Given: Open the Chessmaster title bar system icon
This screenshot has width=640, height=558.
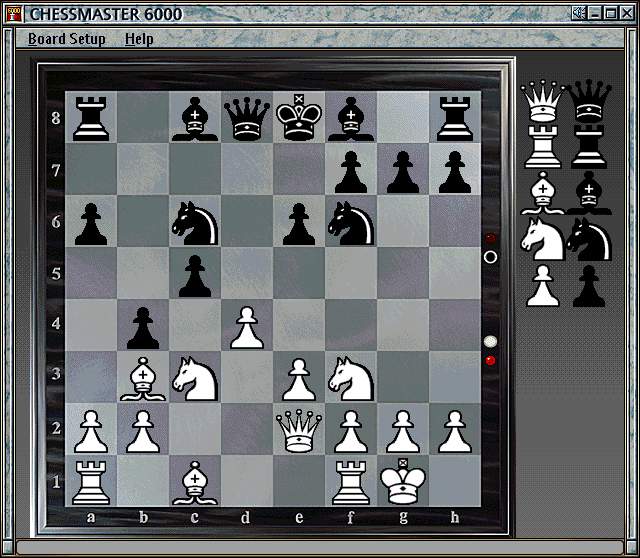Looking at the screenshot, I should [x=15, y=14].
